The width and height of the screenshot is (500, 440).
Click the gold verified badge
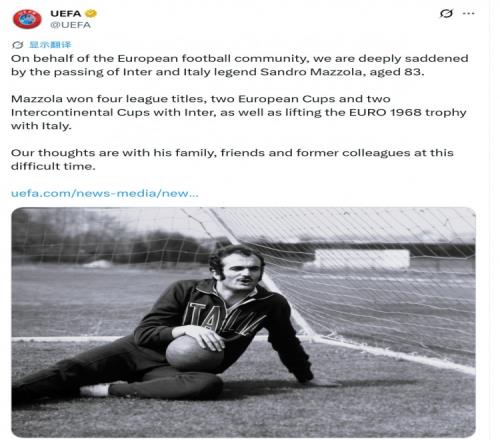tap(91, 14)
